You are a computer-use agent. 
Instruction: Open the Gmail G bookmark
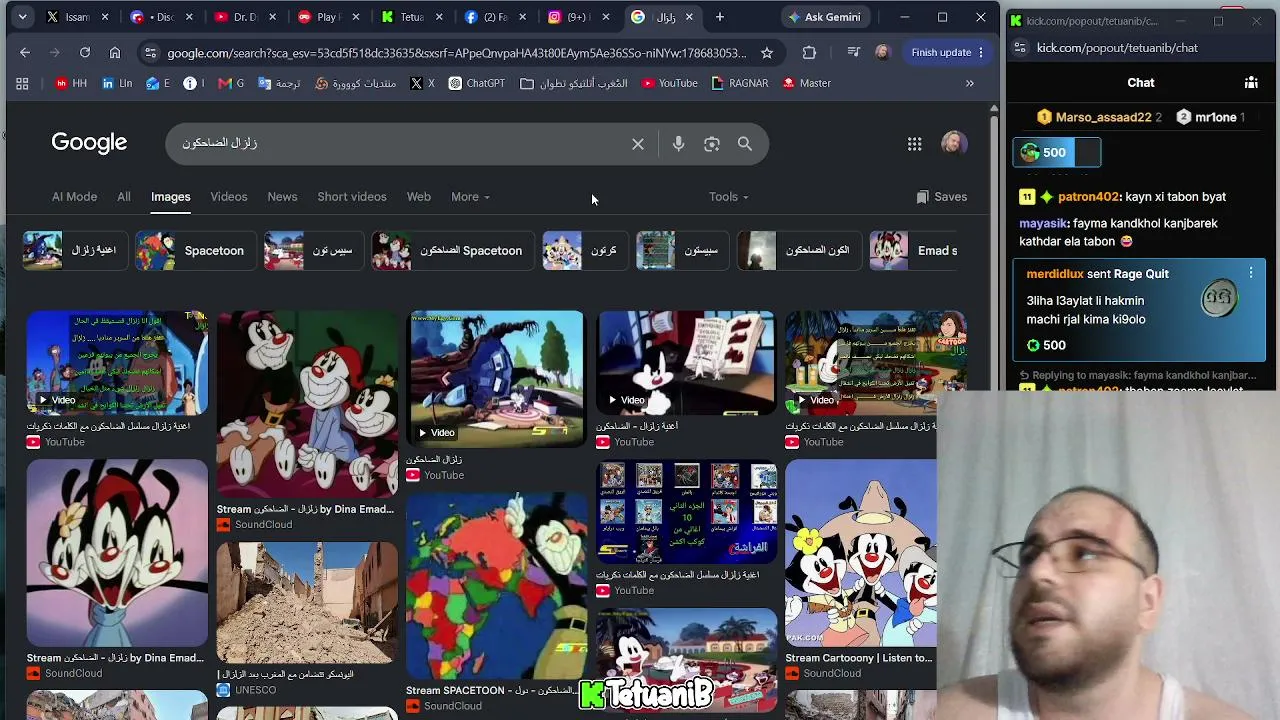[231, 83]
